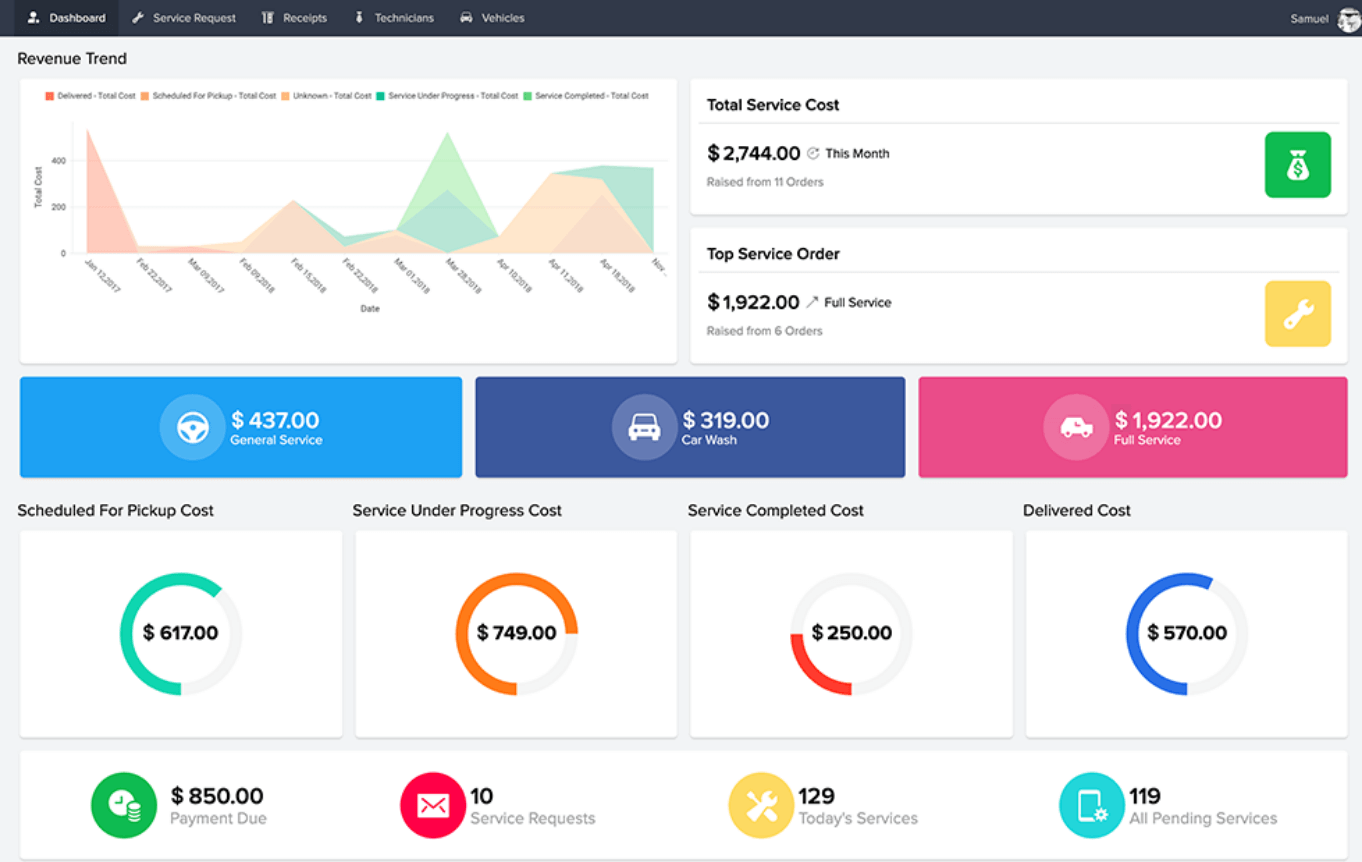Toggle the Delivered - Total Cost legend series

(90, 96)
